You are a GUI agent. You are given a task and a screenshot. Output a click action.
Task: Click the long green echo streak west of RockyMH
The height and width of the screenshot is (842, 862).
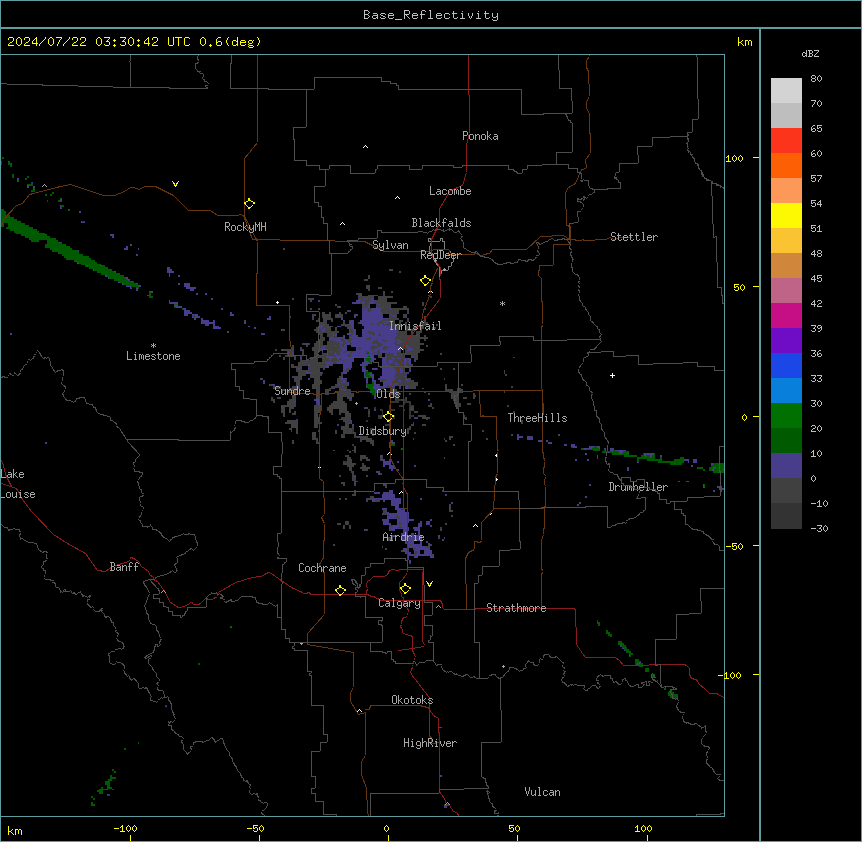click(69, 250)
